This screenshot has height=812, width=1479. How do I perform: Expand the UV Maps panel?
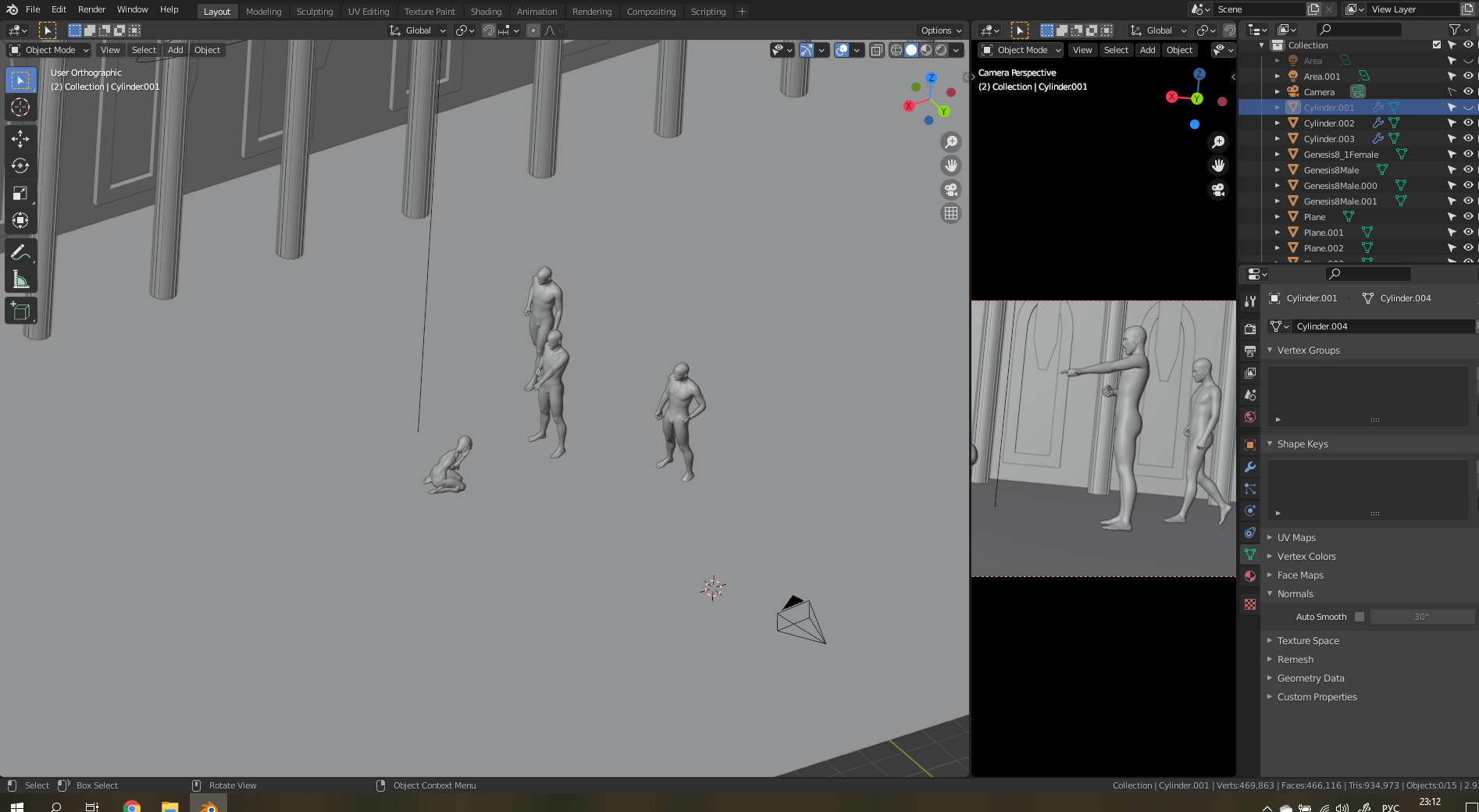[1296, 538]
